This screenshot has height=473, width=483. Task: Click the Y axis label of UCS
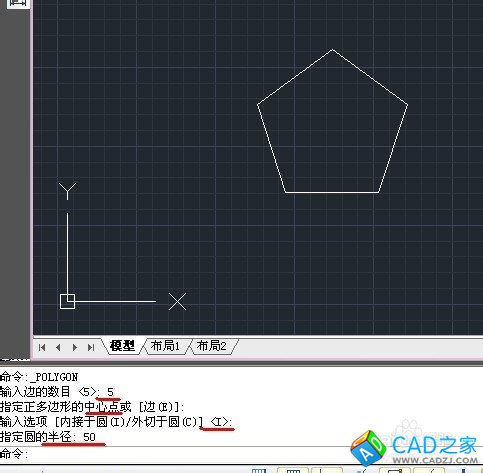tap(67, 191)
